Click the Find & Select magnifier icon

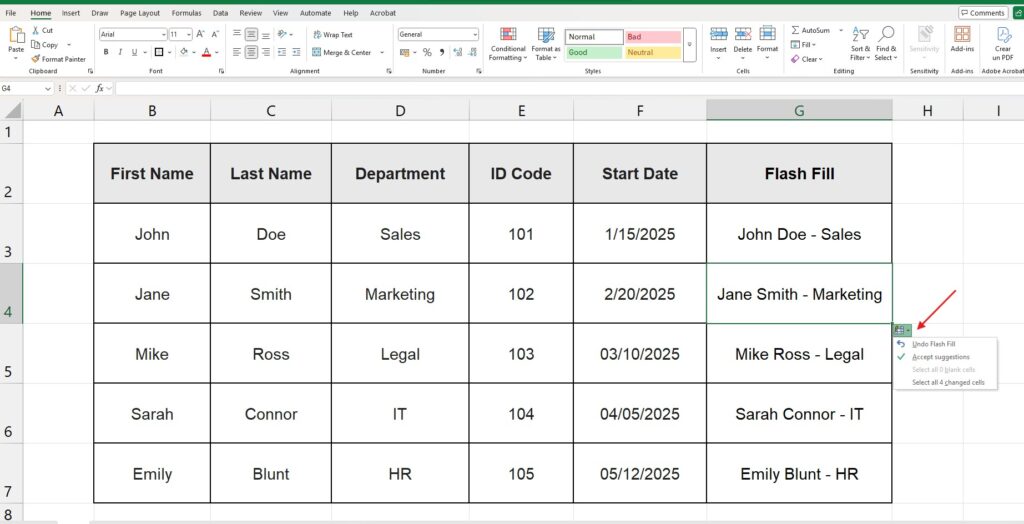[885, 36]
